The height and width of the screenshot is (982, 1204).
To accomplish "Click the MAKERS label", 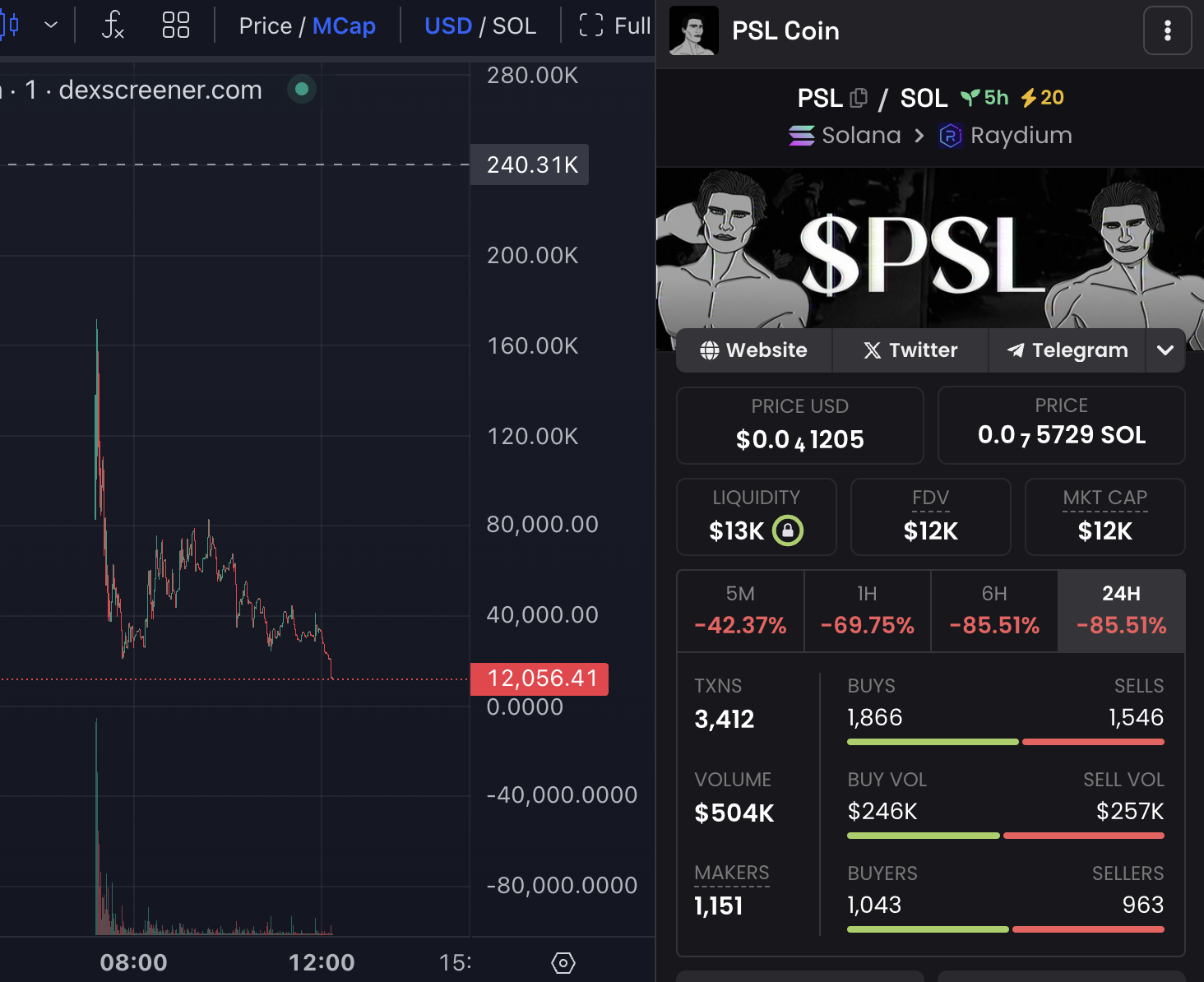I will pos(732,873).
